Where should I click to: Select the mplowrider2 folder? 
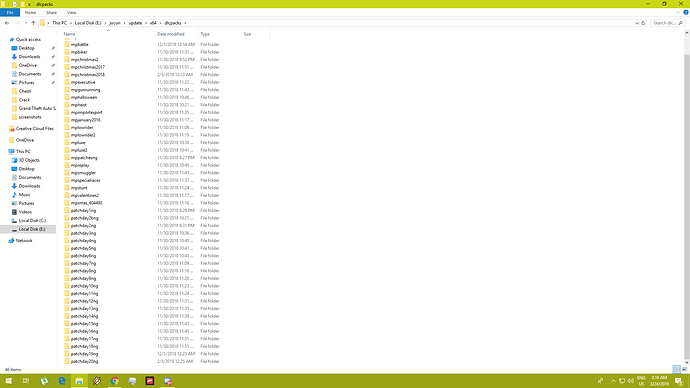point(83,135)
